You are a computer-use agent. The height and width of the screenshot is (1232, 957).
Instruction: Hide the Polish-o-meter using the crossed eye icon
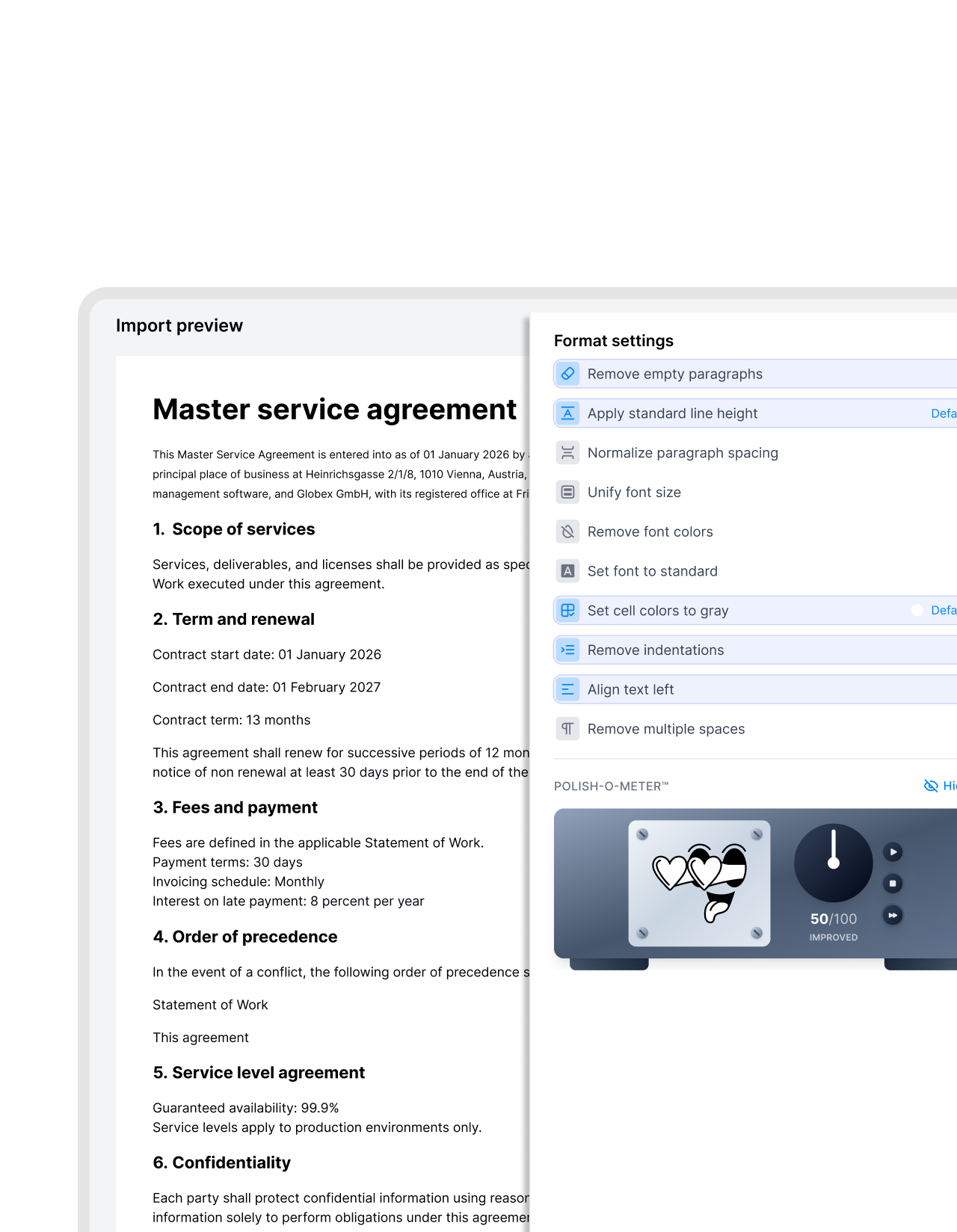pos(931,786)
